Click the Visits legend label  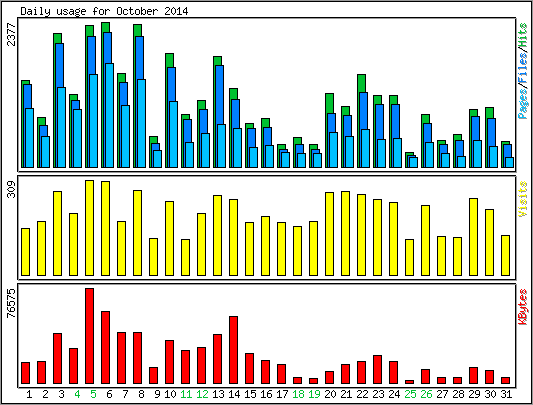[523, 199]
